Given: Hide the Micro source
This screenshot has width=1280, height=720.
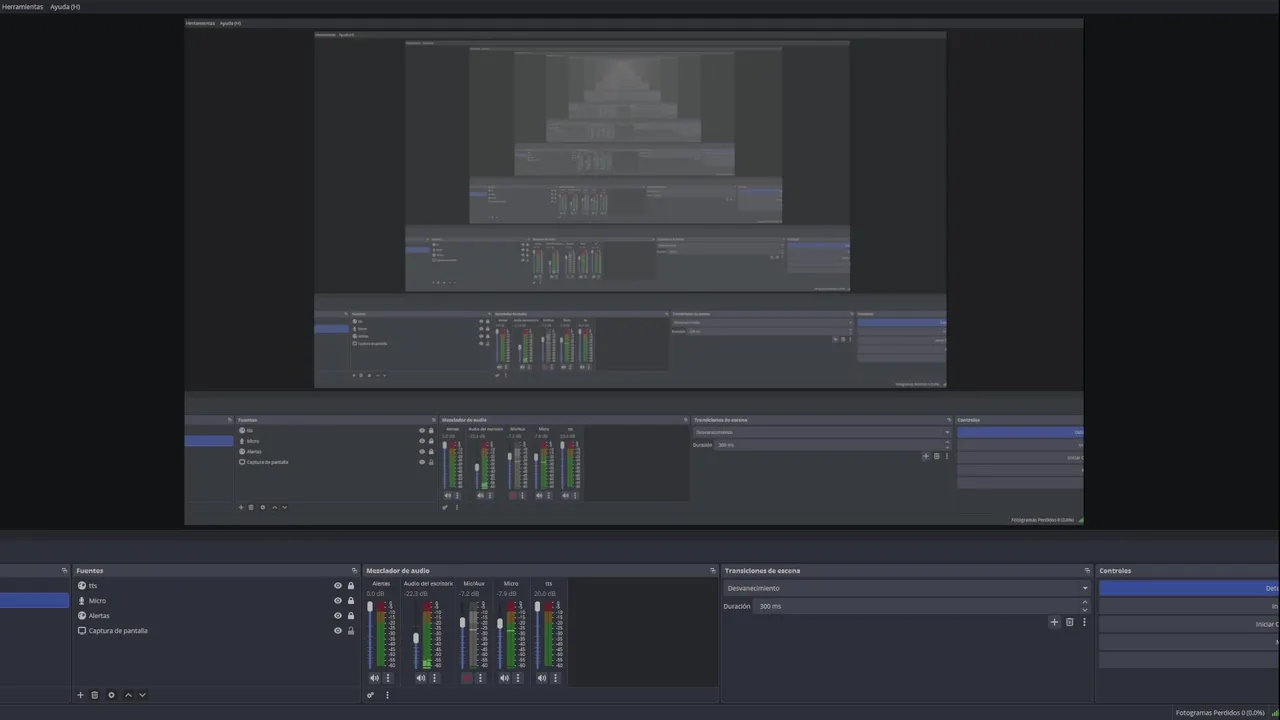Looking at the screenshot, I should point(338,601).
